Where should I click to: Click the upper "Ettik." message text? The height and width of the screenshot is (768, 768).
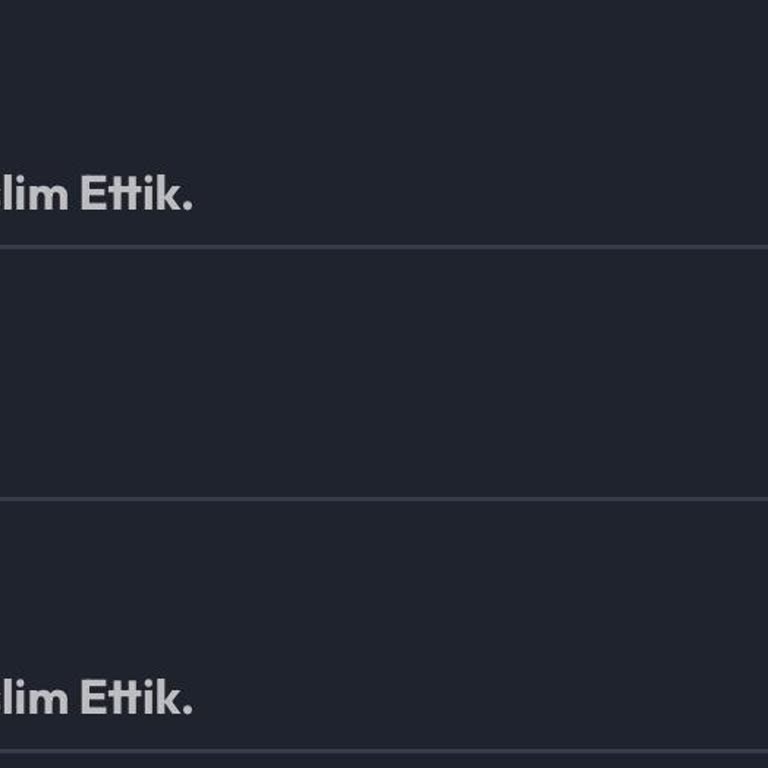135,194
